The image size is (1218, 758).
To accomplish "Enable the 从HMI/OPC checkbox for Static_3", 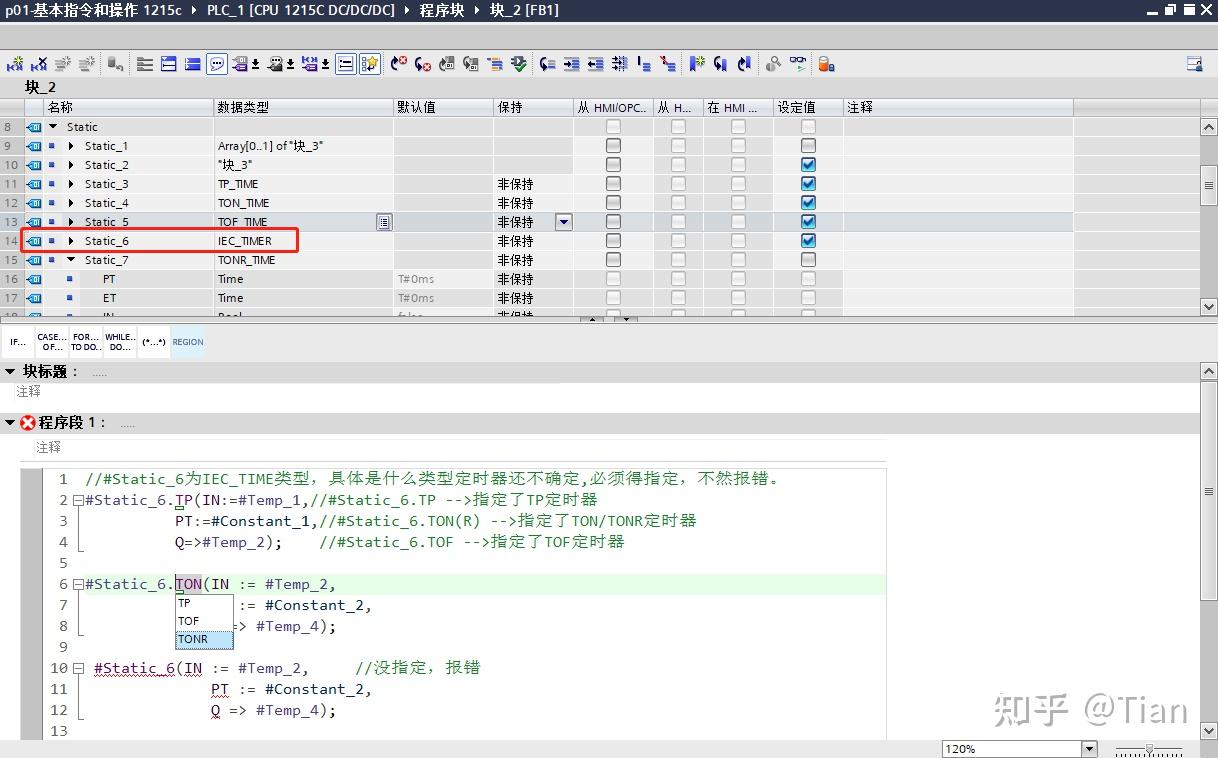I will pyautogui.click(x=615, y=183).
